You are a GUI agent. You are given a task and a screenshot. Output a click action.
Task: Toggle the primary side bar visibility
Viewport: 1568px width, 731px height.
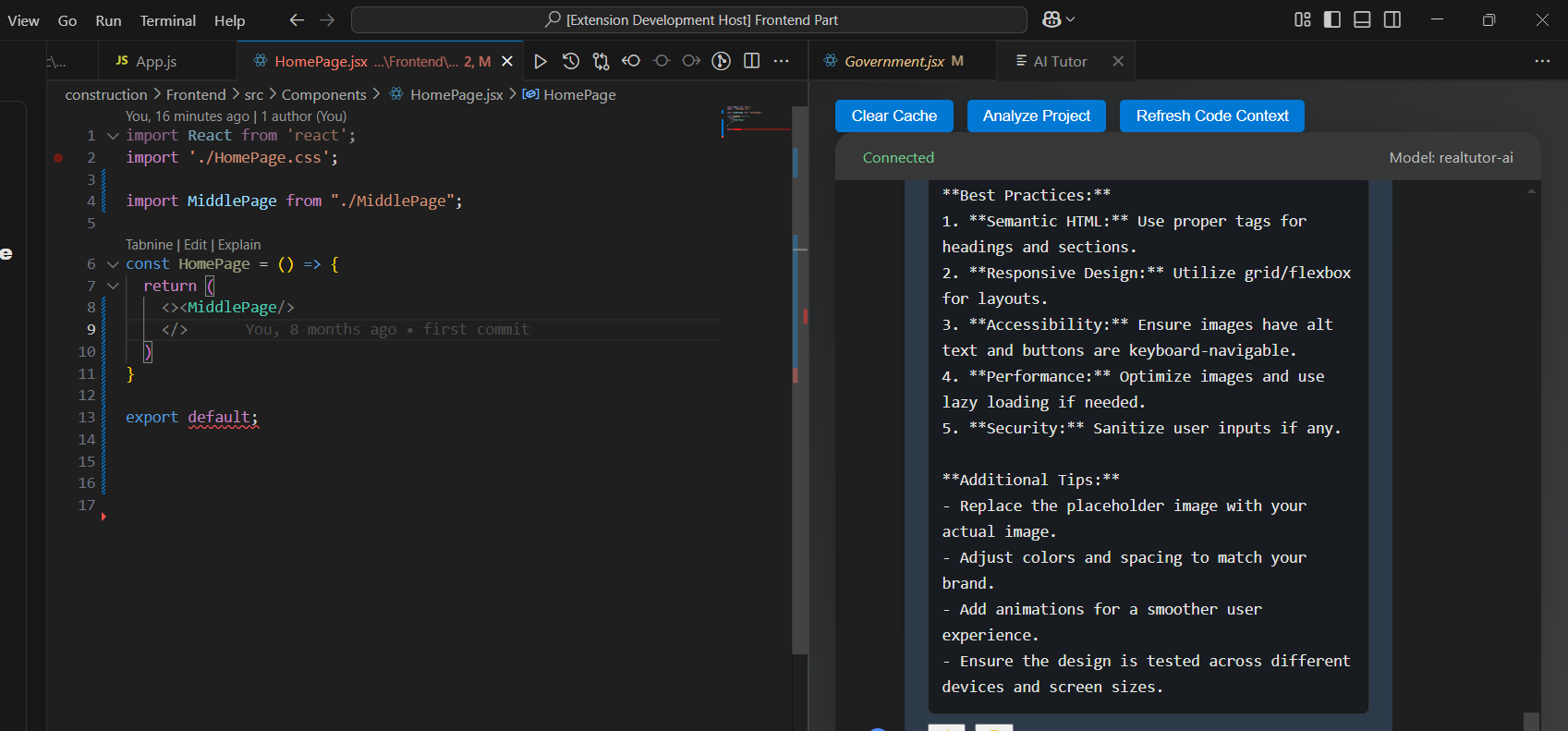(1331, 19)
